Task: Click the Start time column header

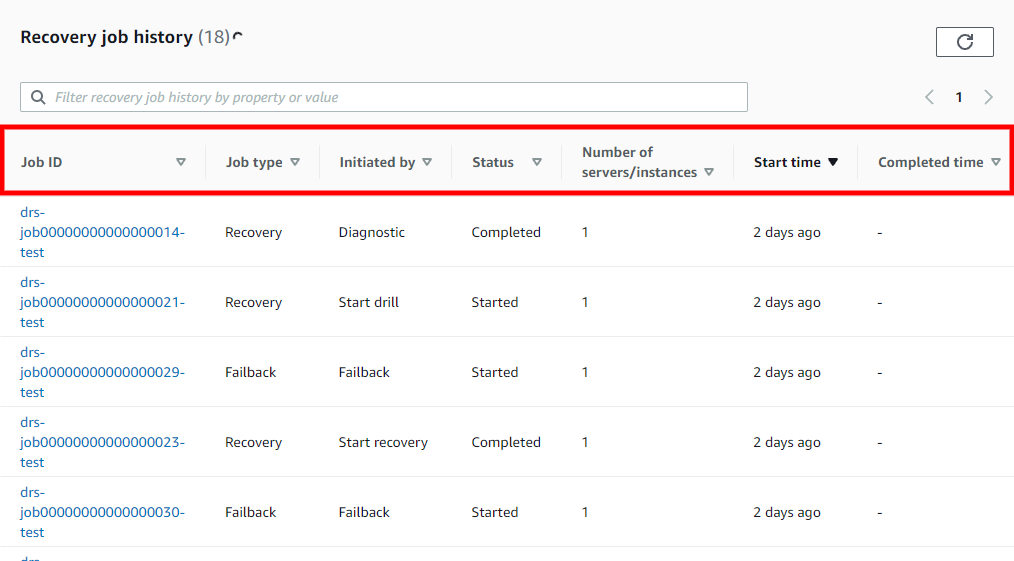Action: pyautogui.click(x=787, y=162)
